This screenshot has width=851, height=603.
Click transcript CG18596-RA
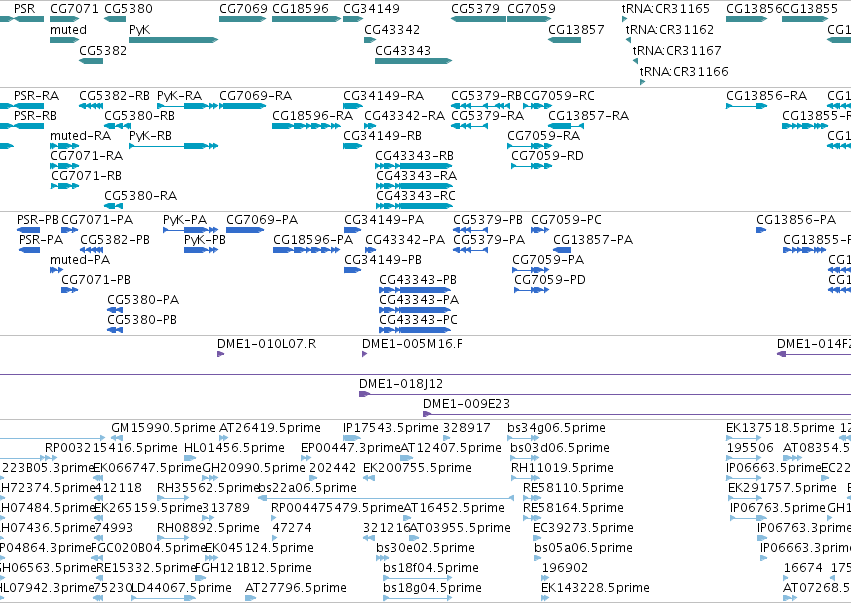pyautogui.click(x=306, y=126)
